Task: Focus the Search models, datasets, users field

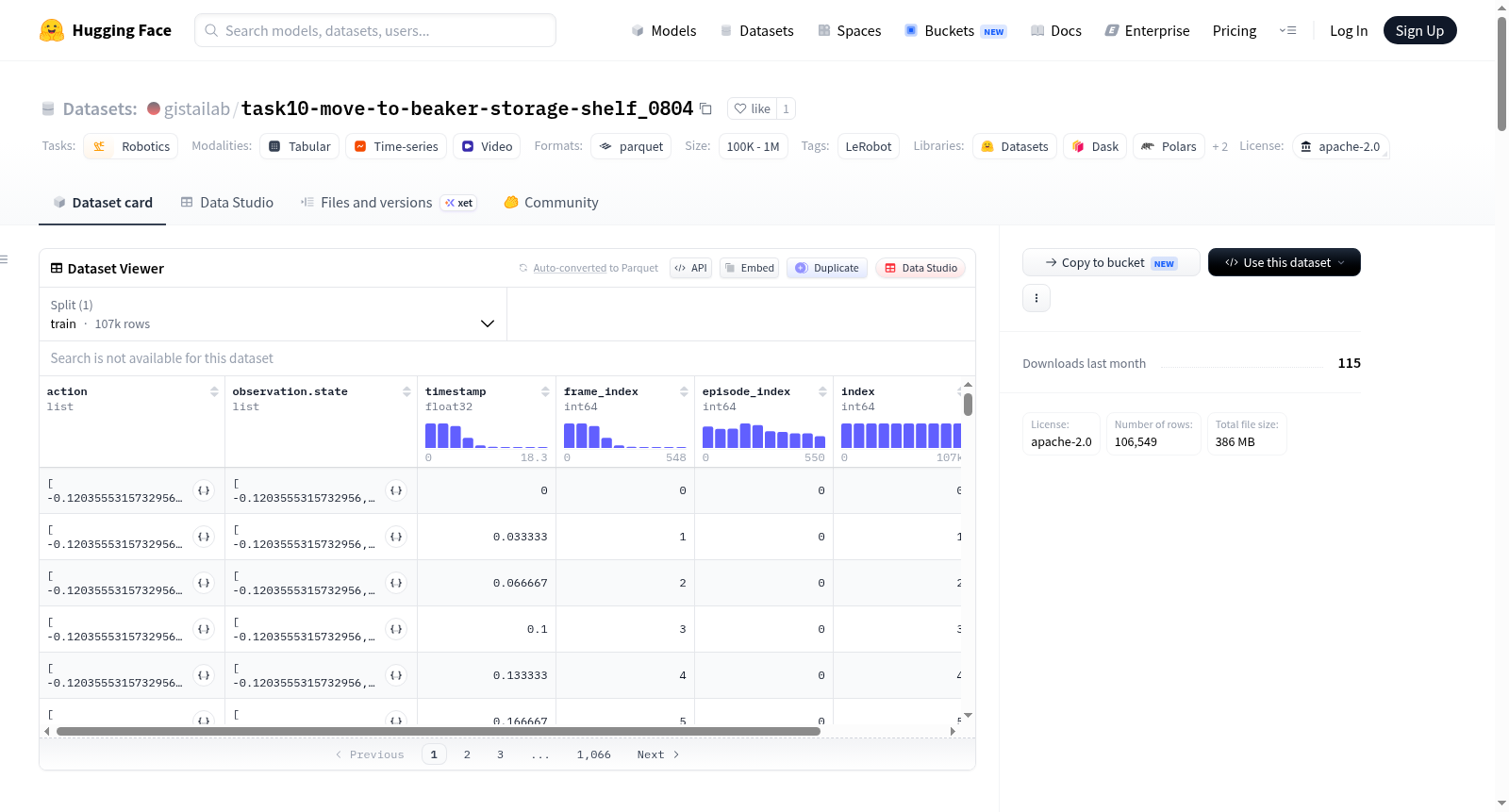Action: (x=375, y=30)
